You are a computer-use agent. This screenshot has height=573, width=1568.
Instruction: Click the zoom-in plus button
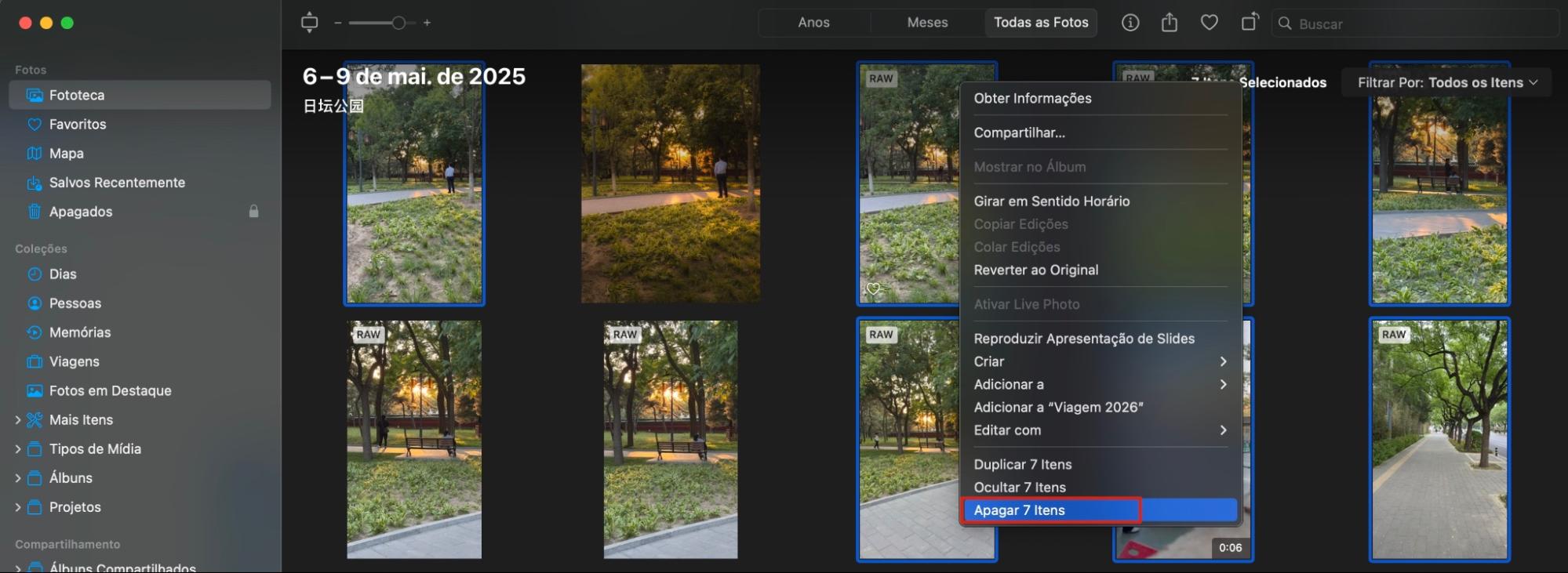click(x=427, y=23)
